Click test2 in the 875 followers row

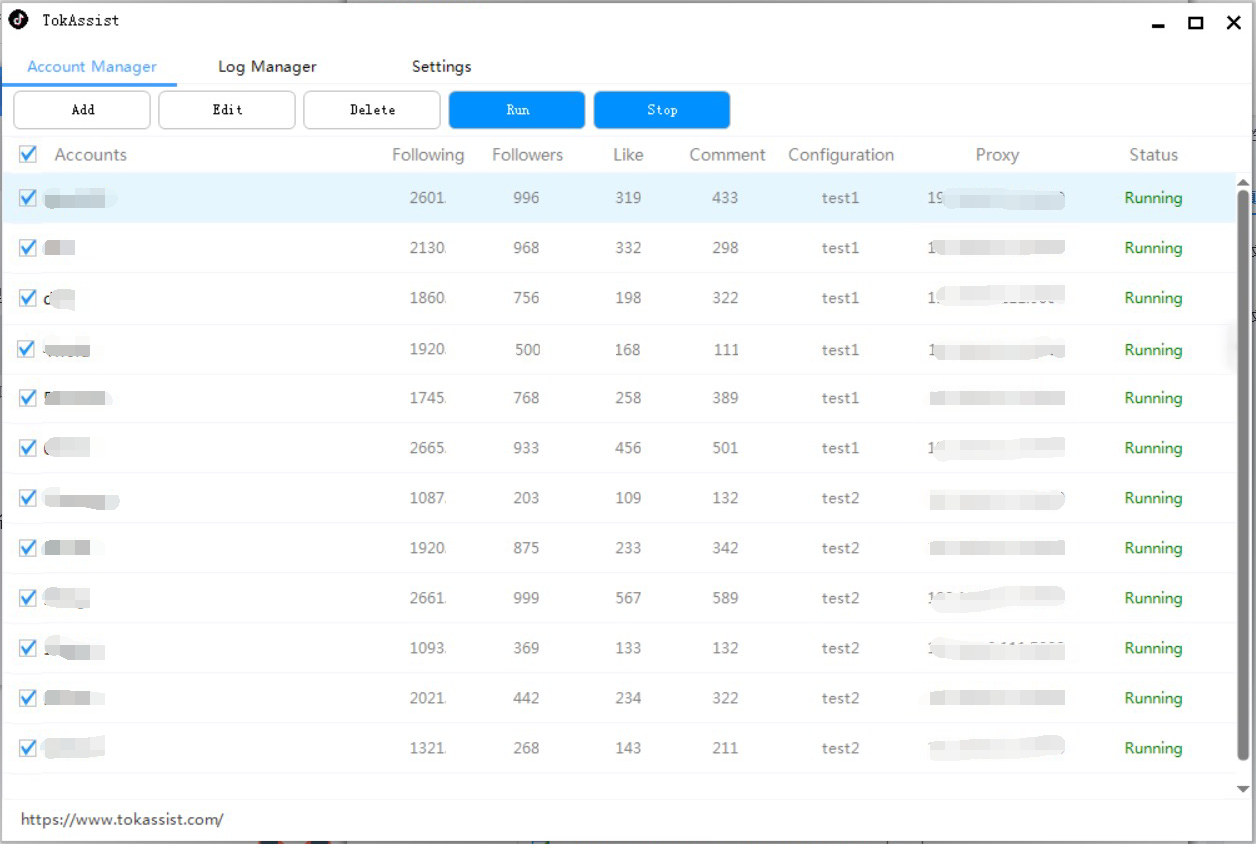point(840,548)
